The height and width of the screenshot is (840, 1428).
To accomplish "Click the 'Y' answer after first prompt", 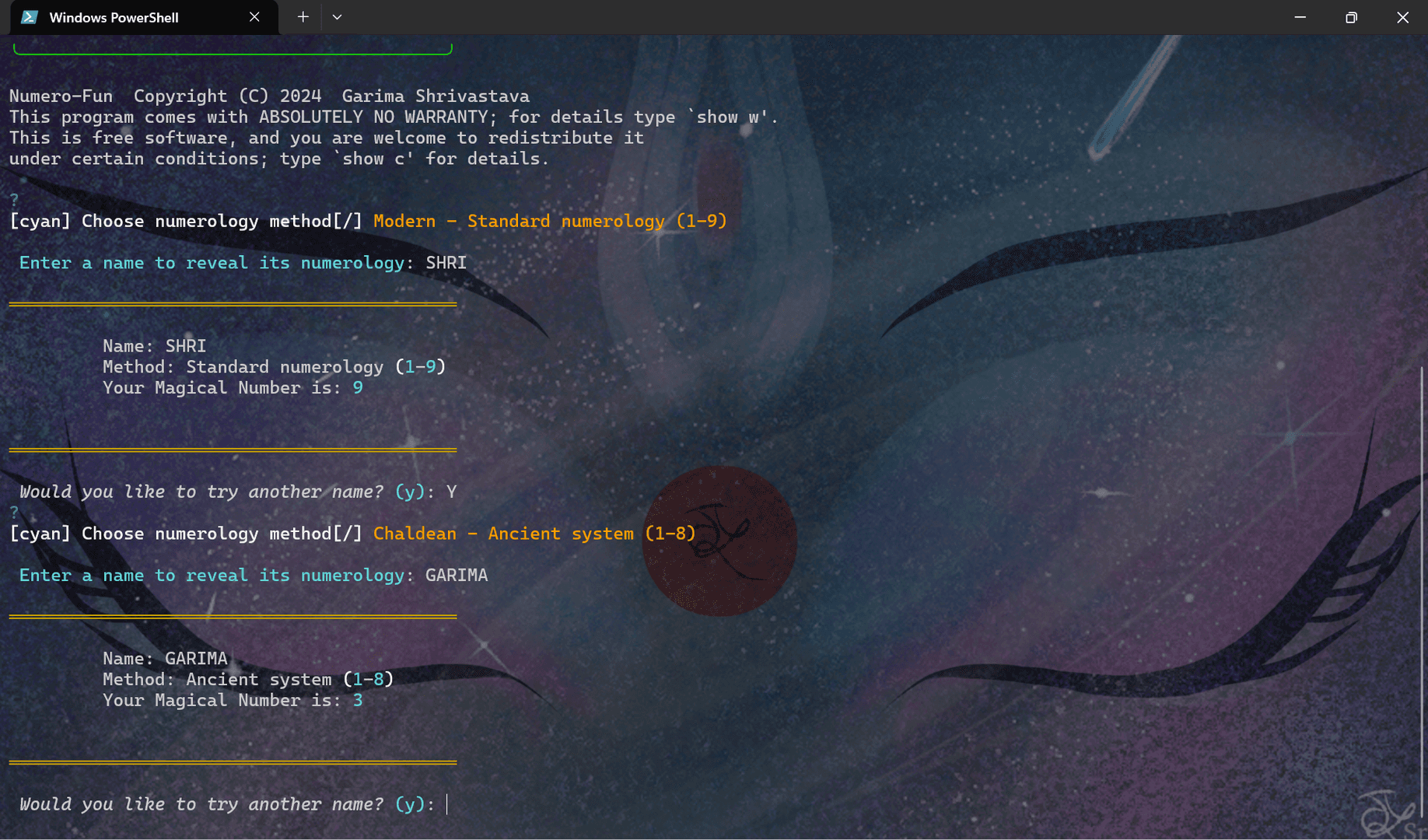I will point(451,492).
